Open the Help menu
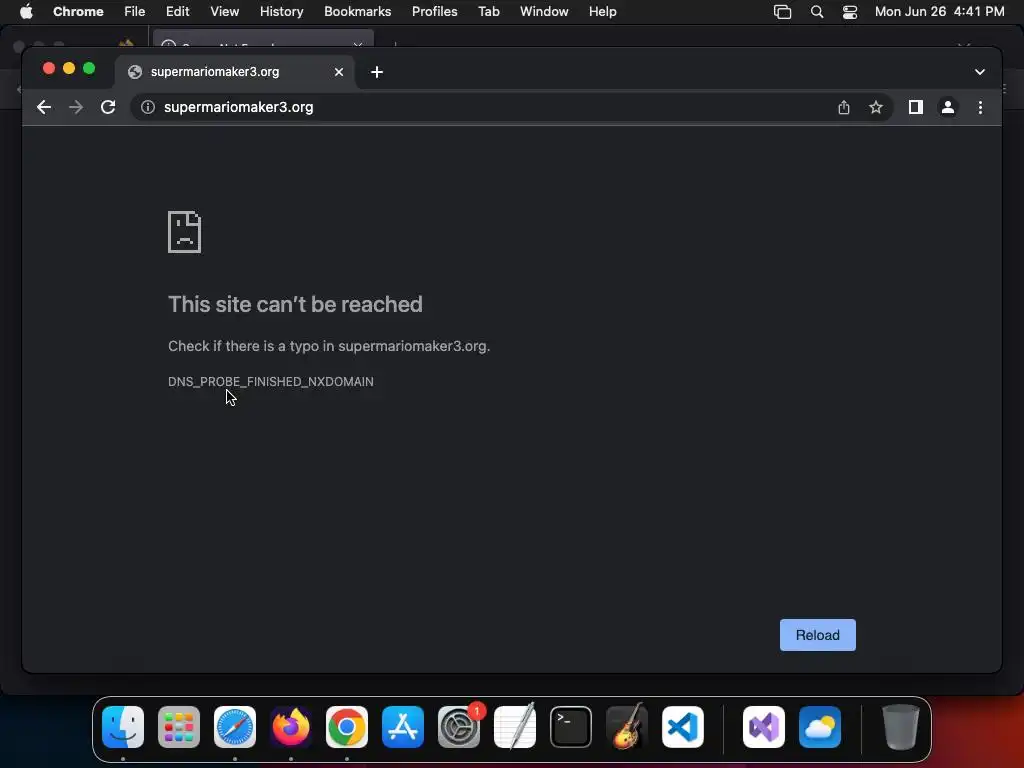1024x768 pixels. [602, 12]
